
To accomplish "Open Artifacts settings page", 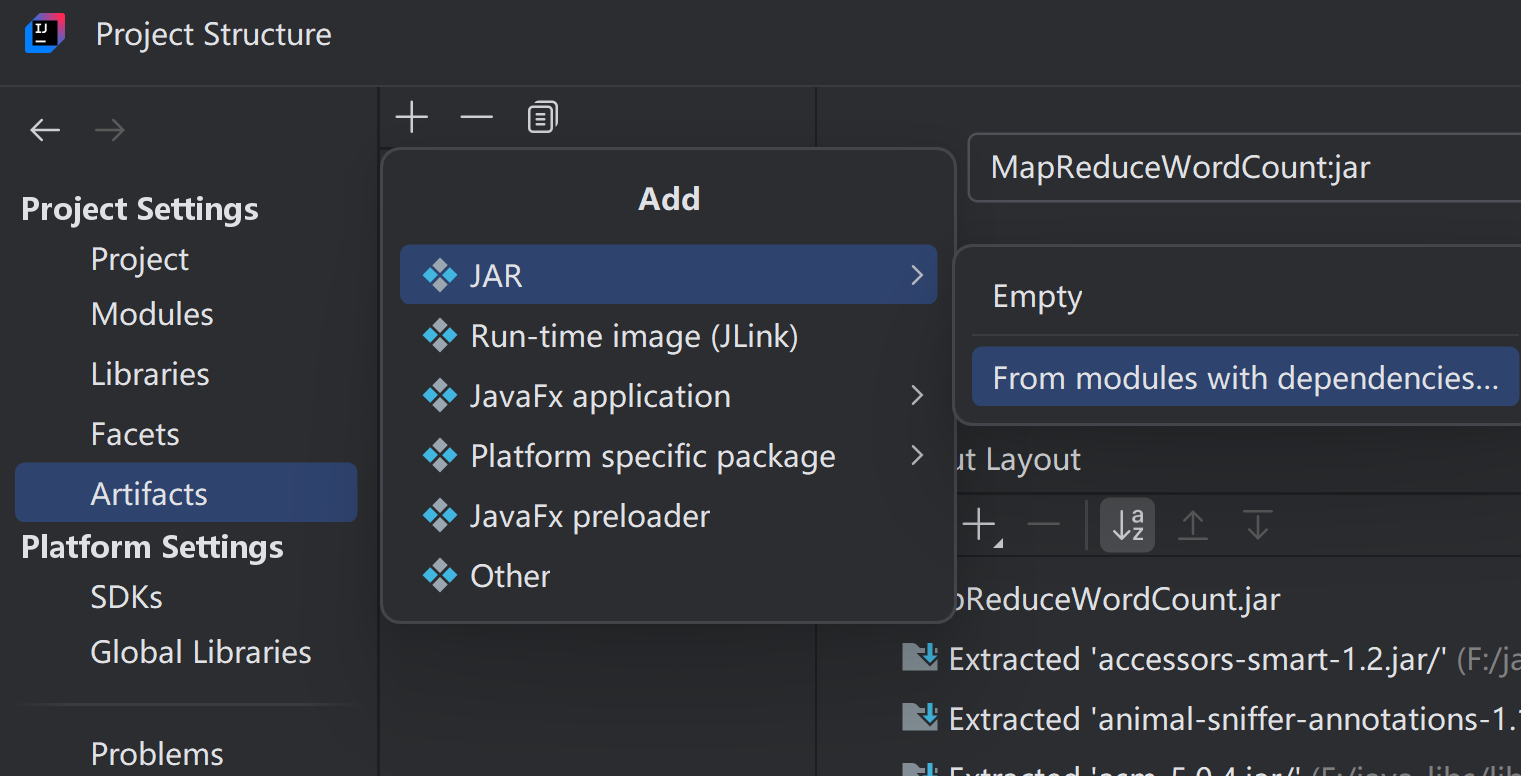I will 186,492.
